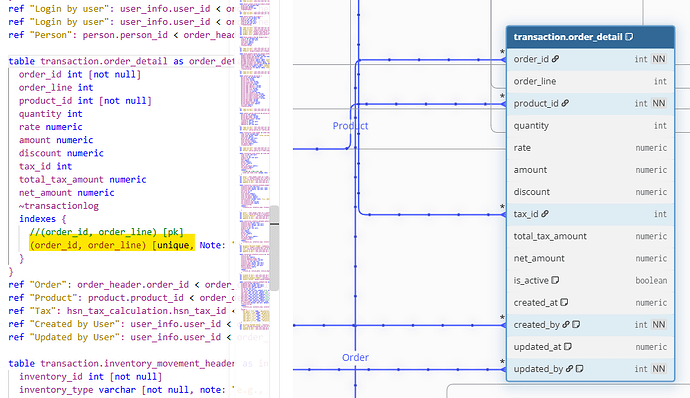The width and height of the screenshot is (690, 398).
Task: Click the NN badge on updated_by row
Action: [659, 369]
